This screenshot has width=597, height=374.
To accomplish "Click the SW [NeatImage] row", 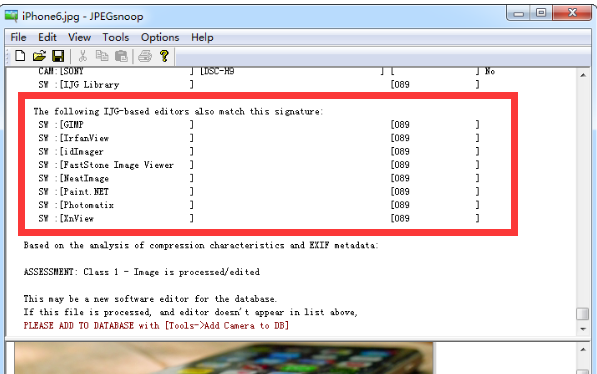I will [x=259, y=178].
